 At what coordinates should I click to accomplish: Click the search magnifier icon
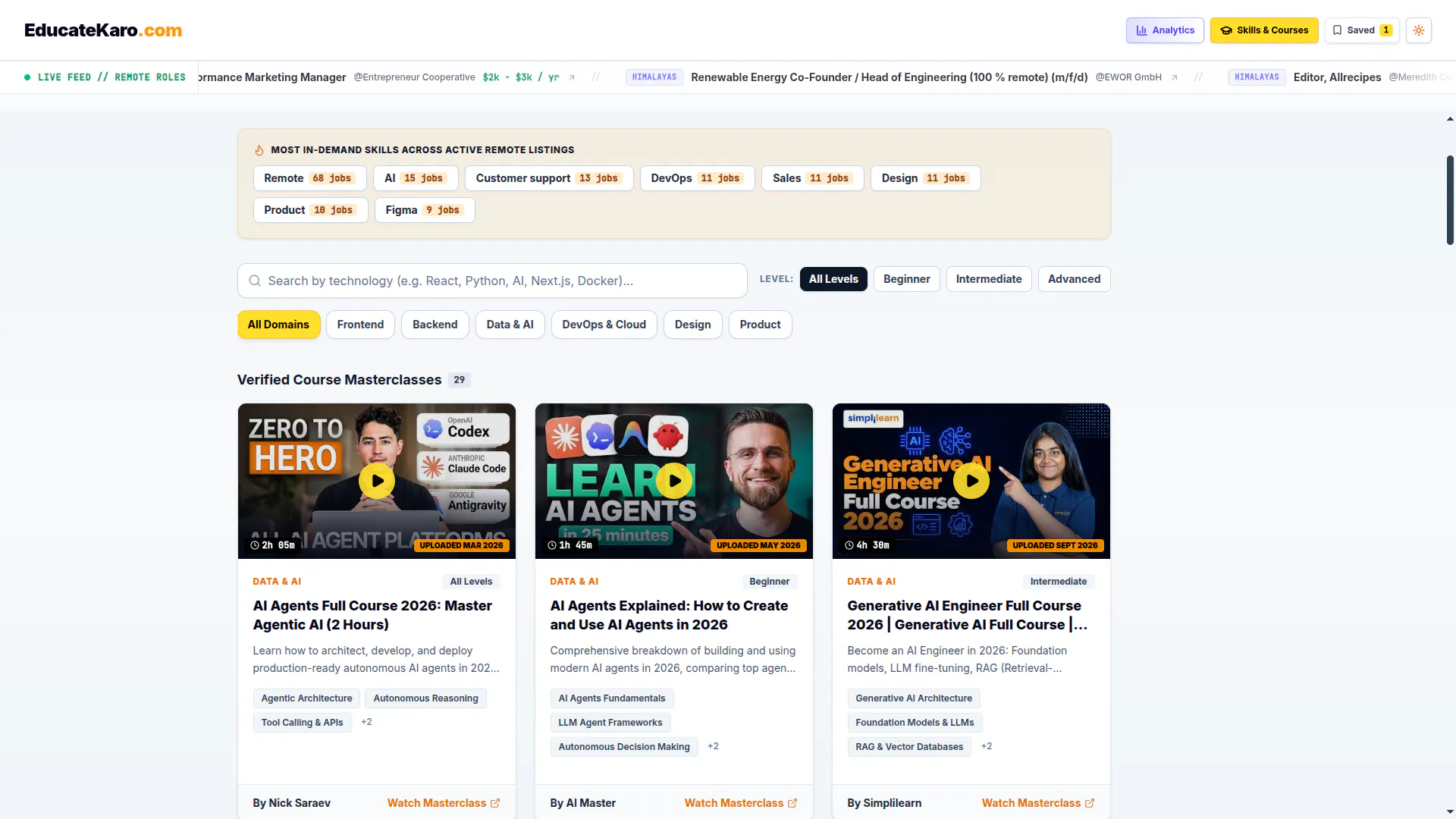(255, 281)
